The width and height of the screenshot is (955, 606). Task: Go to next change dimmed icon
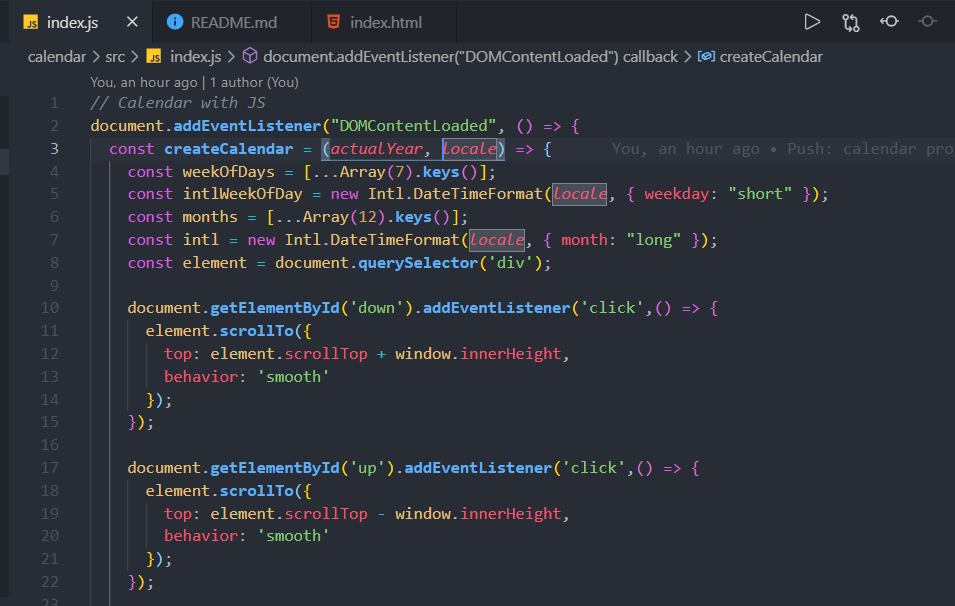927,21
